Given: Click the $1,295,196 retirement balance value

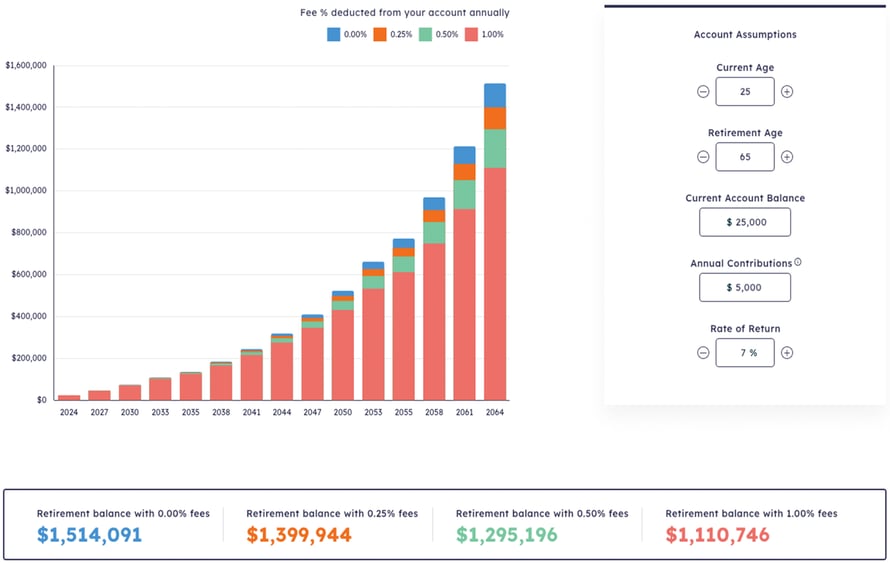Looking at the screenshot, I should pyautogui.click(x=507, y=535).
